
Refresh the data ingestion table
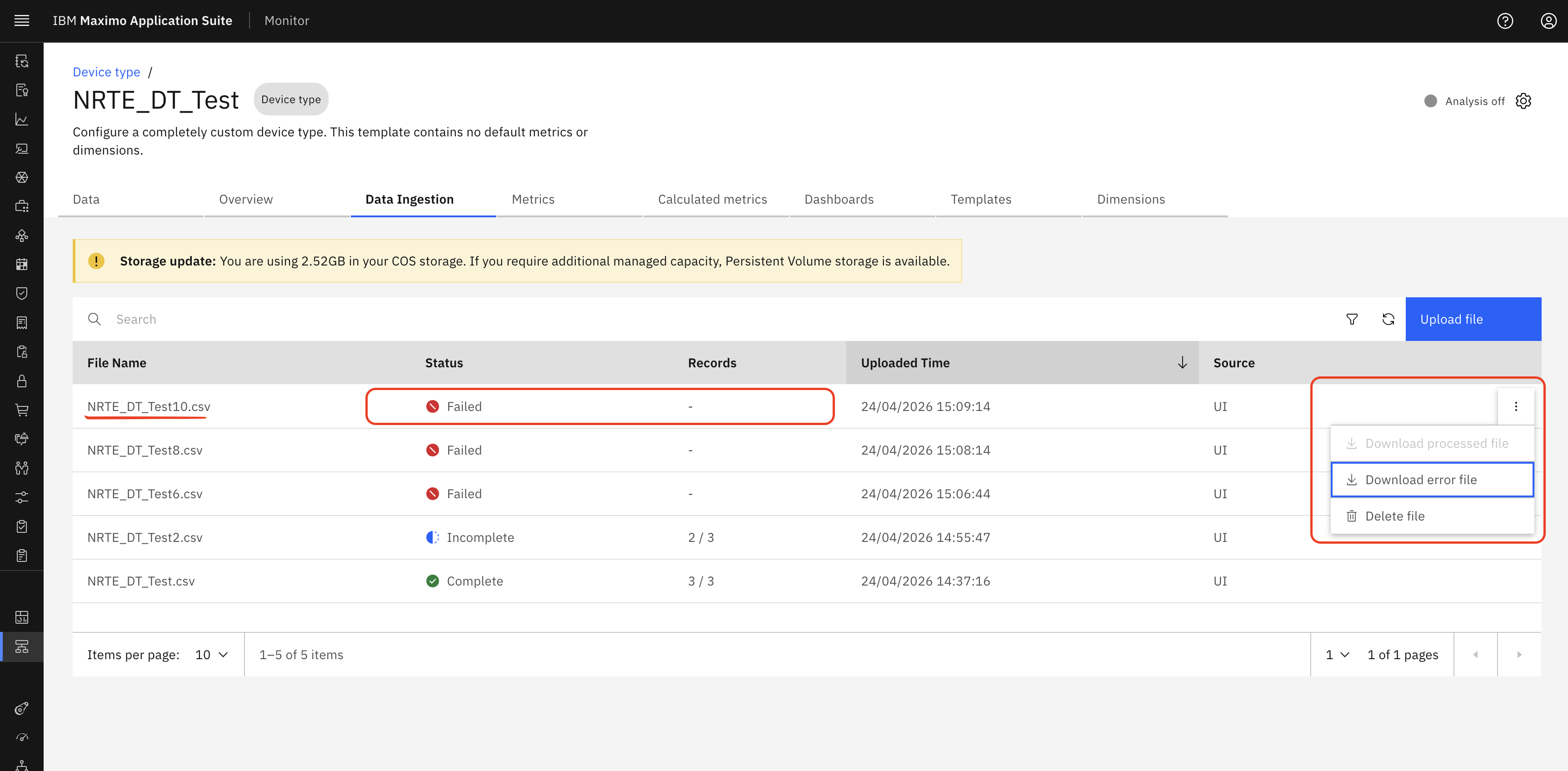tap(1388, 319)
